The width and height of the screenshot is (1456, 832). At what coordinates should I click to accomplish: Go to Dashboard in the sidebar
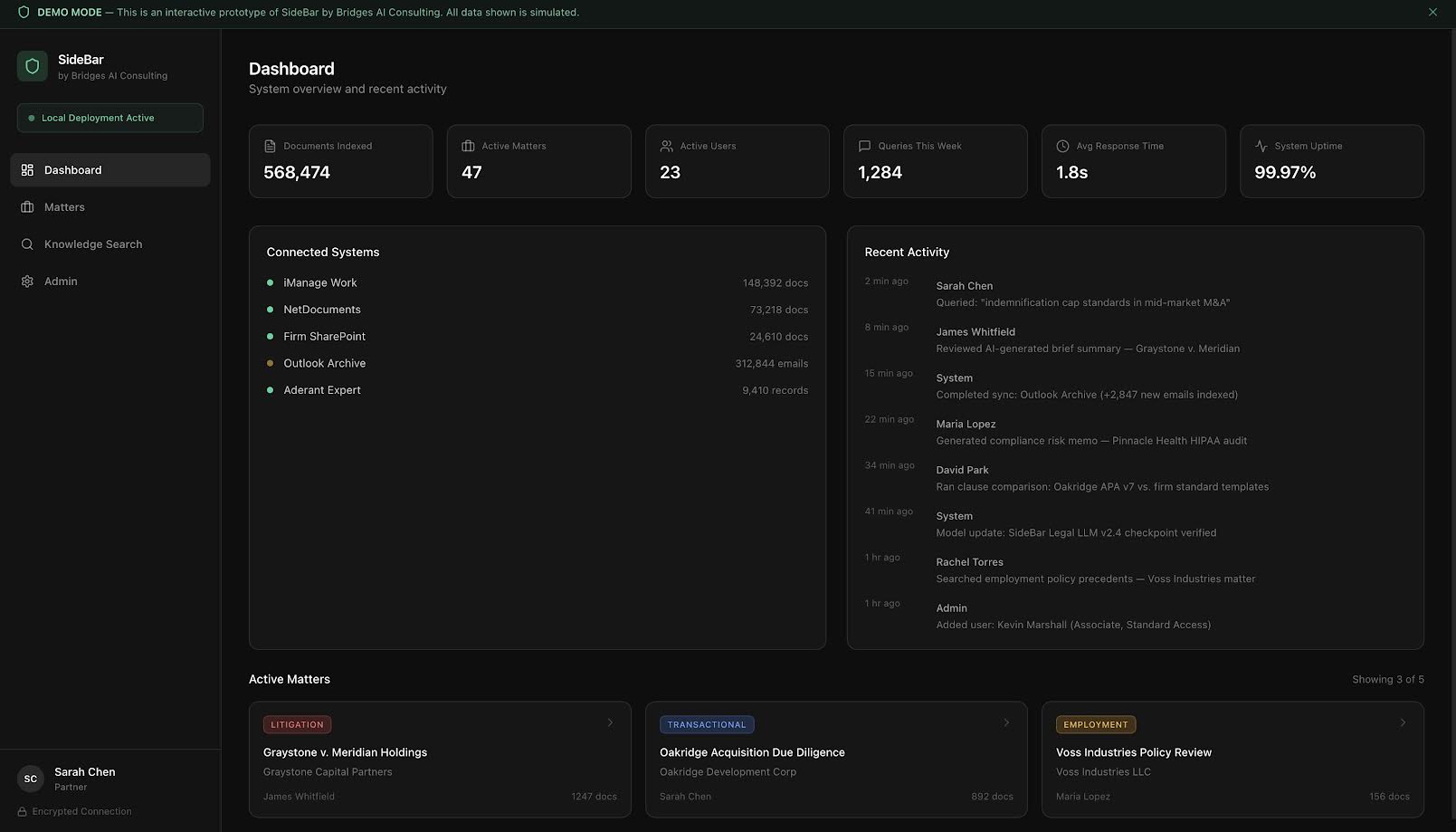point(110,170)
